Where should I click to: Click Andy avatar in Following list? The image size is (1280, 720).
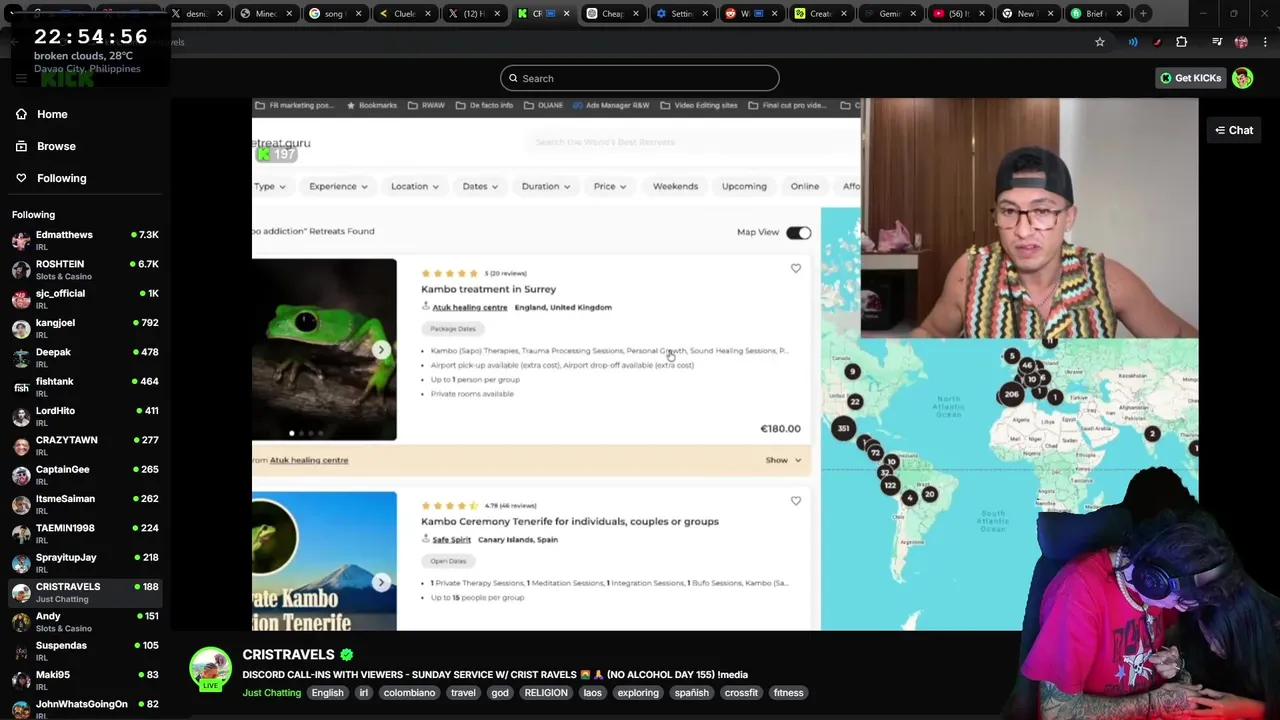tap(21, 622)
